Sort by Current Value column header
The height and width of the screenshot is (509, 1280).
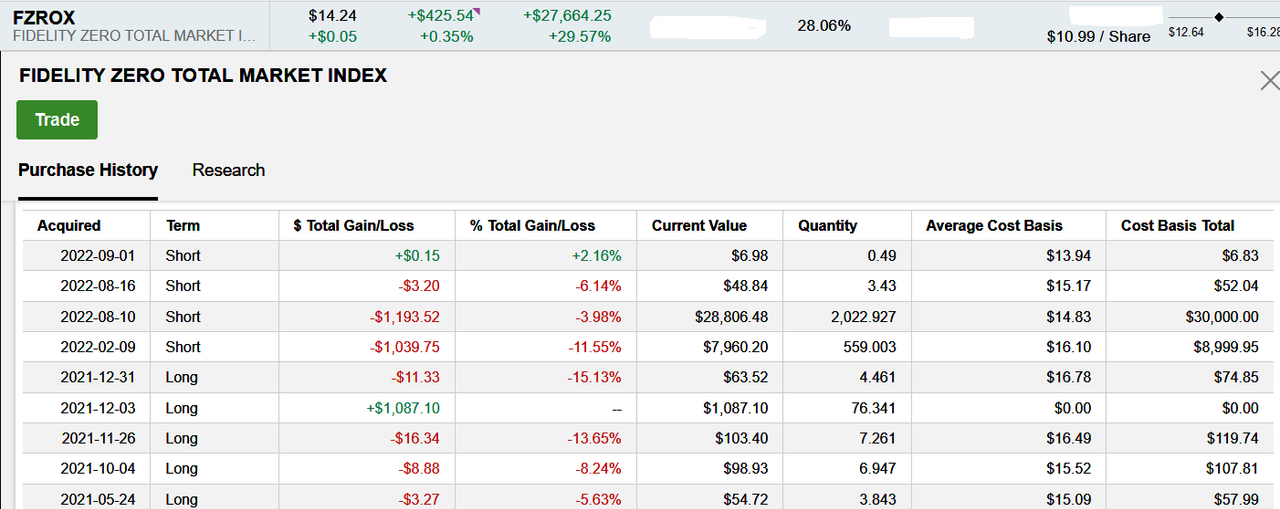click(x=699, y=226)
